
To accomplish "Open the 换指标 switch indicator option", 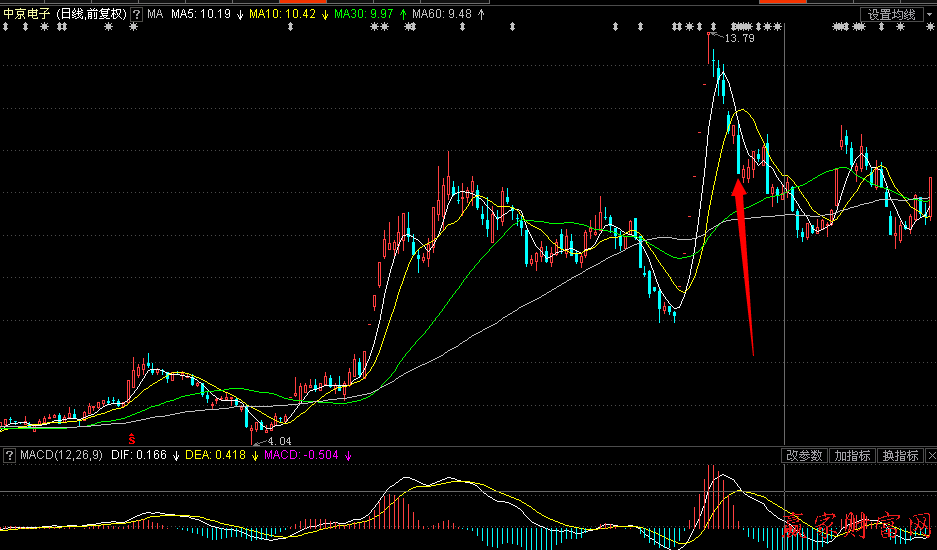I will [899, 456].
